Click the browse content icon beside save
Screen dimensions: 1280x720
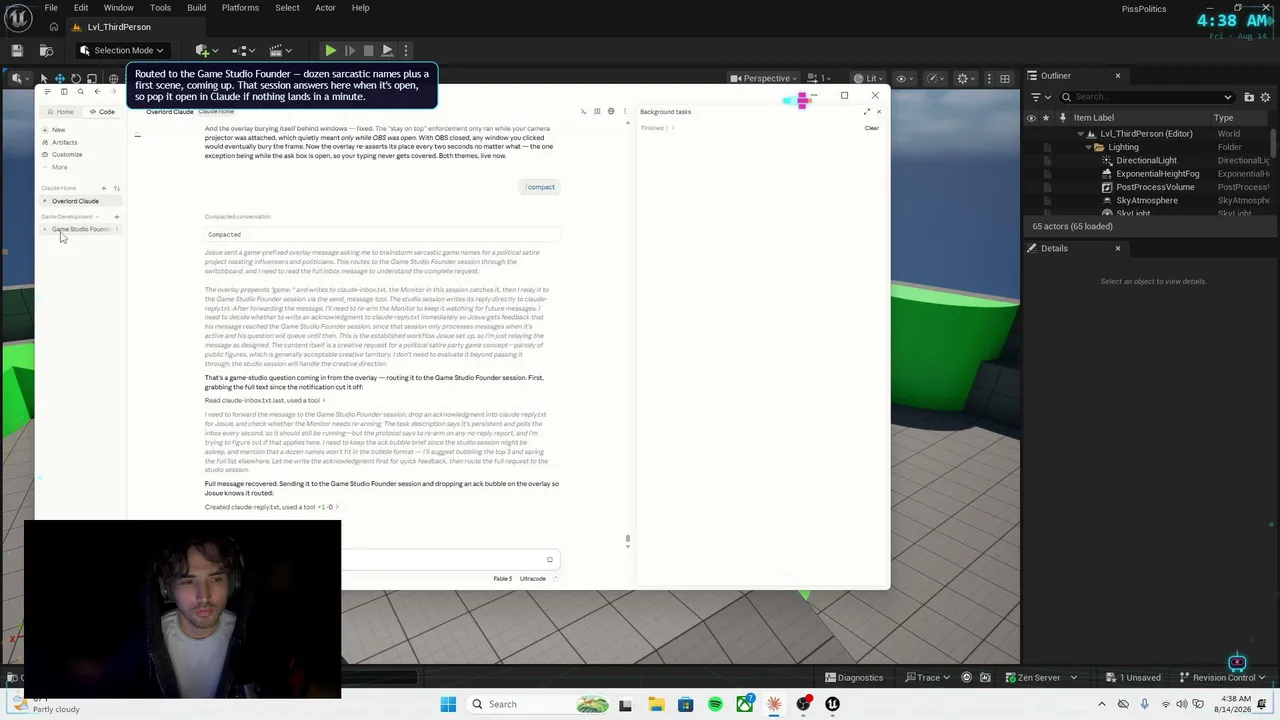pyautogui.click(x=46, y=50)
